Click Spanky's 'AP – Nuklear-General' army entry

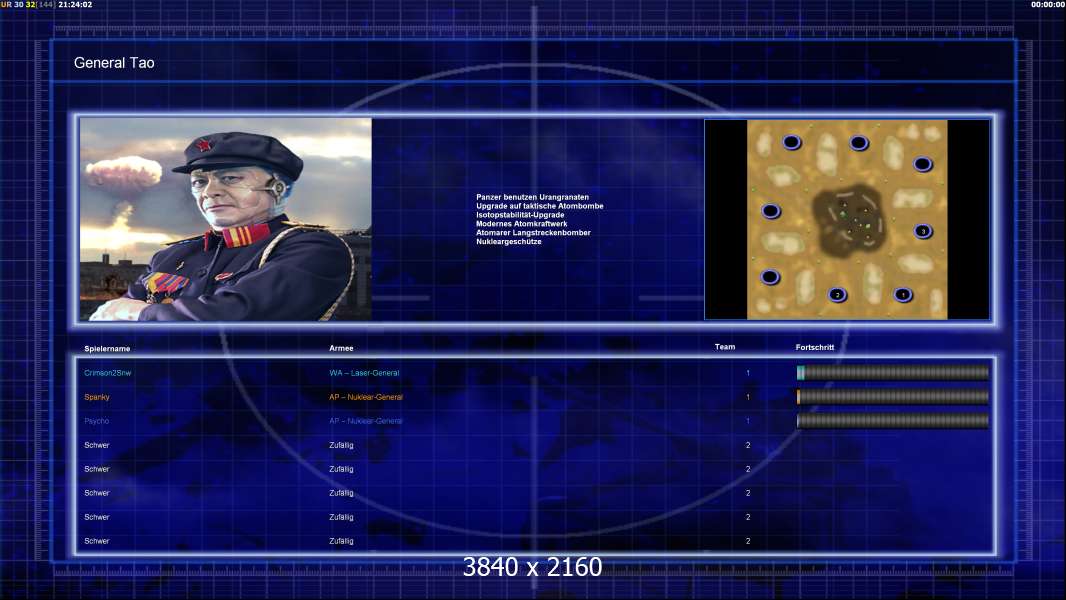(x=366, y=397)
